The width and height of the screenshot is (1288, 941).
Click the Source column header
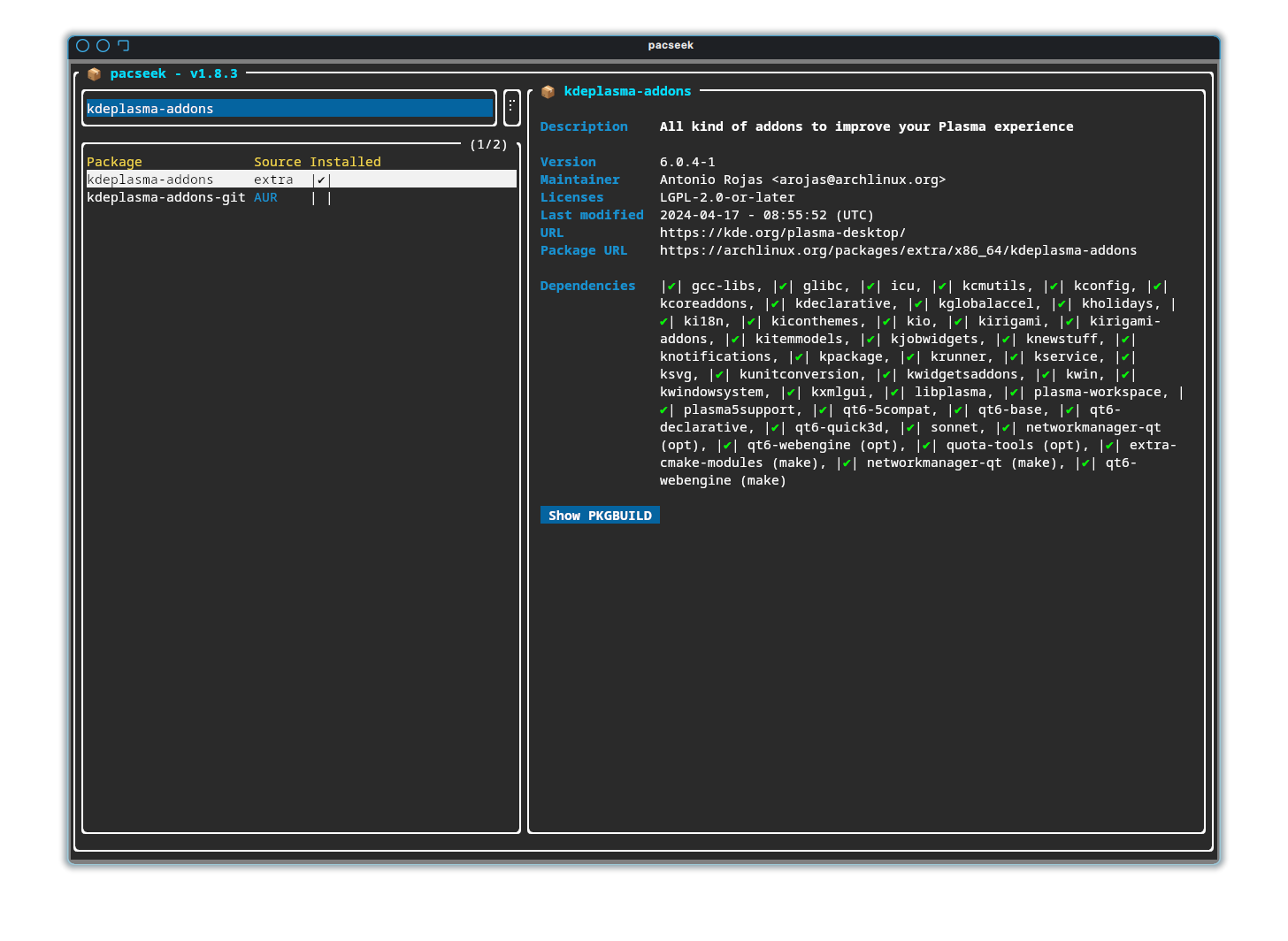[x=278, y=162]
